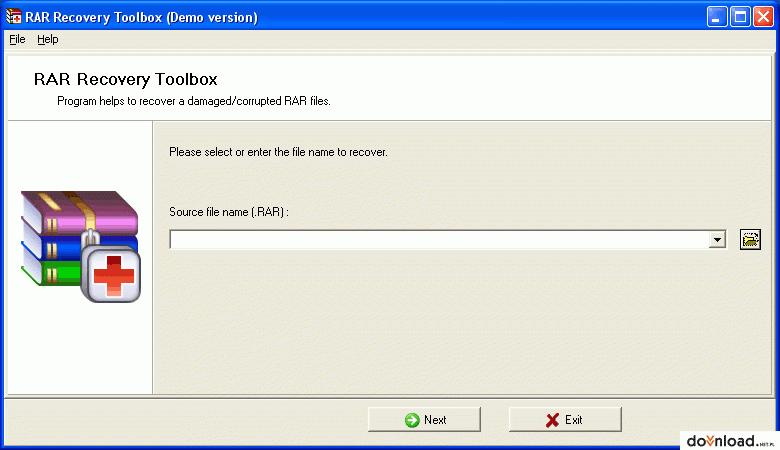Click the 'RAR Recovery Toolbox' heading text
The width and height of the screenshot is (780, 450).
[x=125, y=79]
